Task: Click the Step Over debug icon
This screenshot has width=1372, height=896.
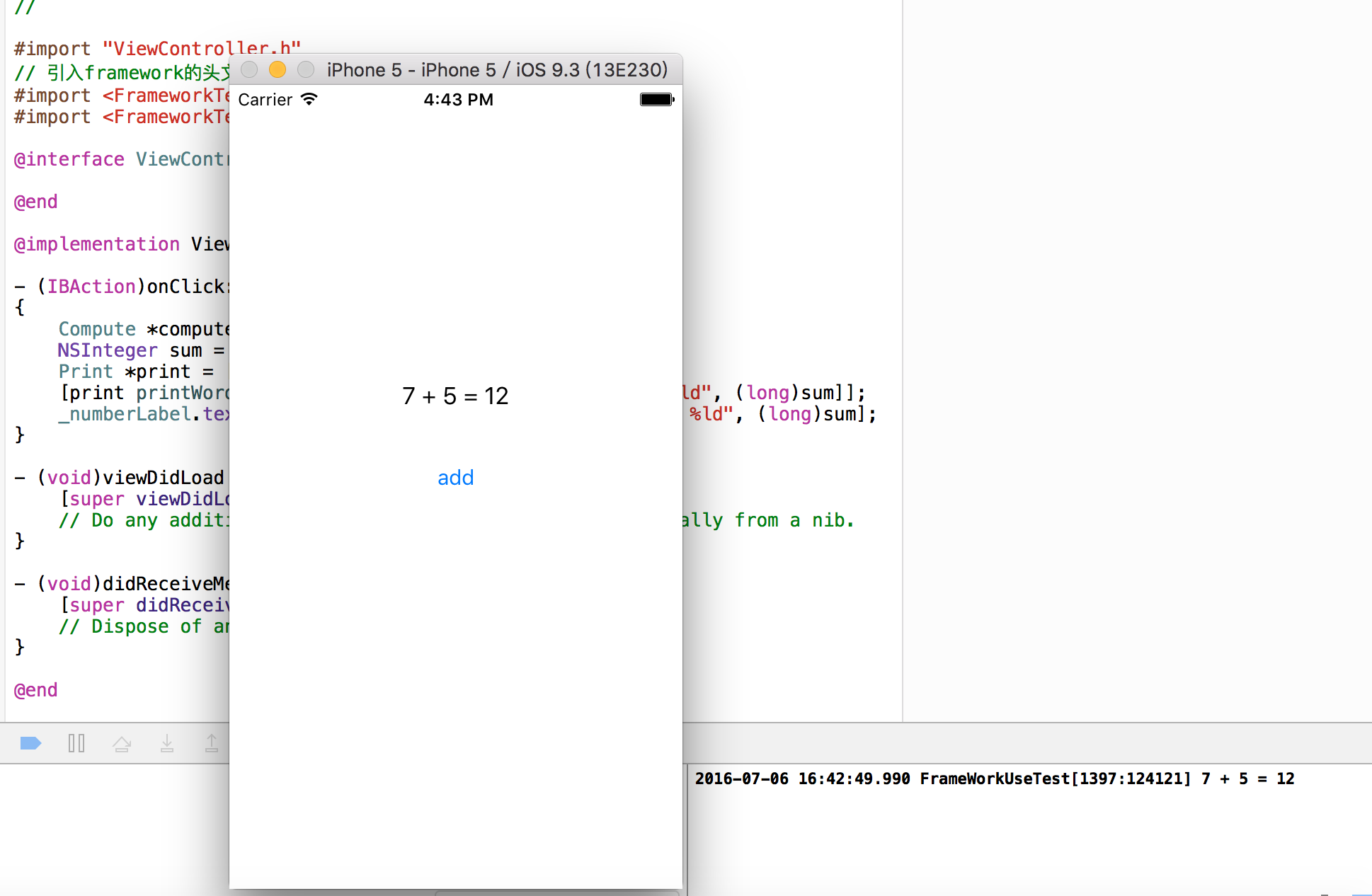Action: (122, 743)
